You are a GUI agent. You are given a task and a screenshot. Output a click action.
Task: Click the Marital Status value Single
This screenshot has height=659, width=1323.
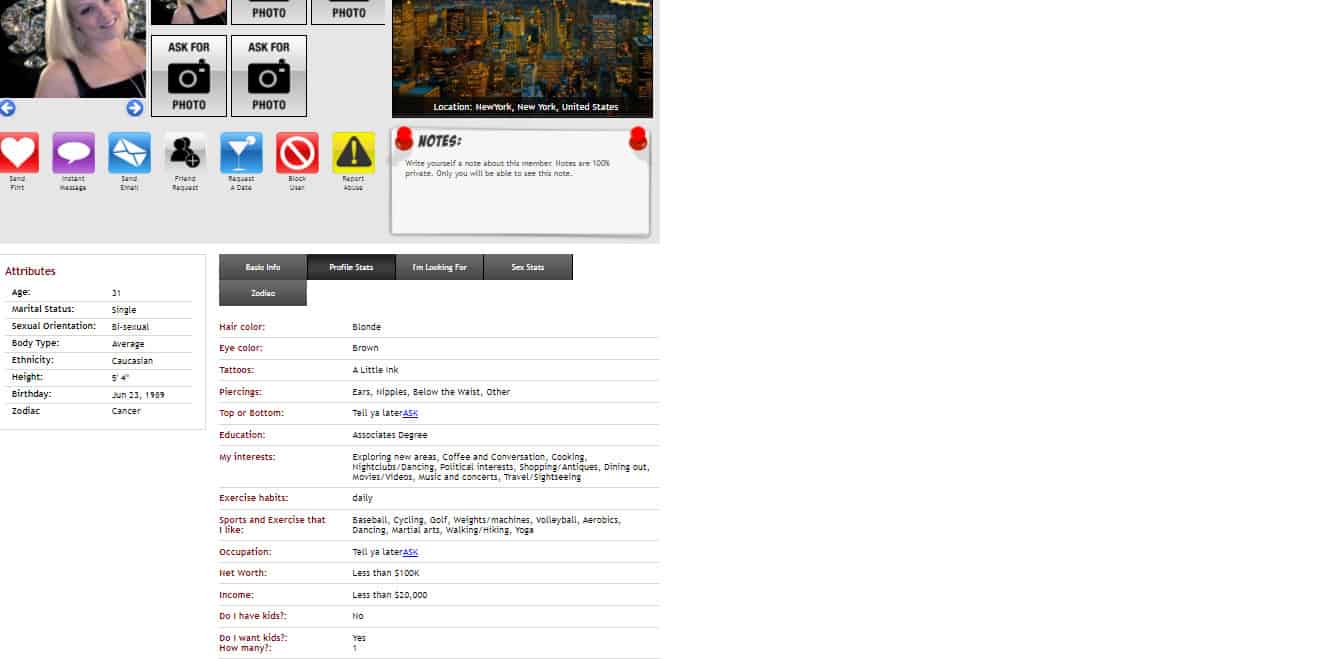[124, 310]
